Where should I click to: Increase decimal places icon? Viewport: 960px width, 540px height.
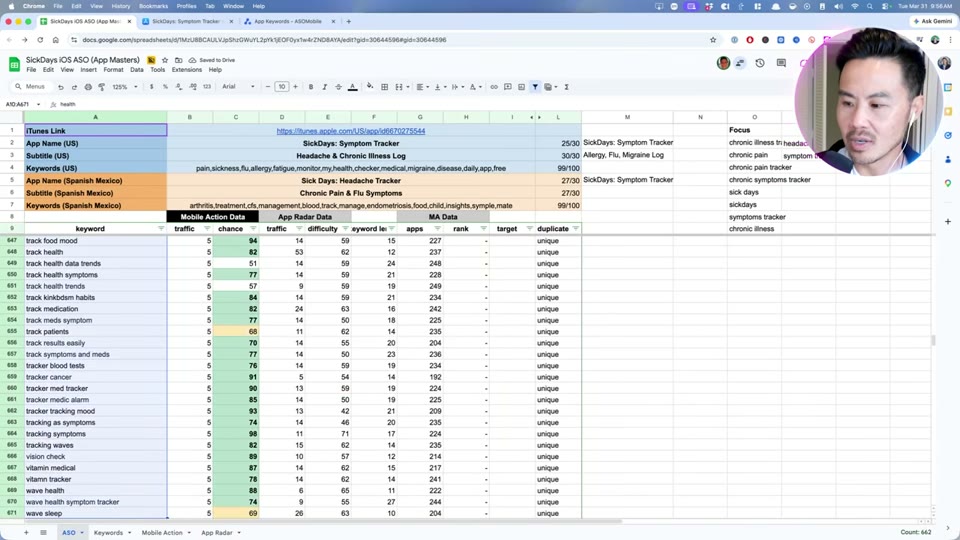click(193, 87)
